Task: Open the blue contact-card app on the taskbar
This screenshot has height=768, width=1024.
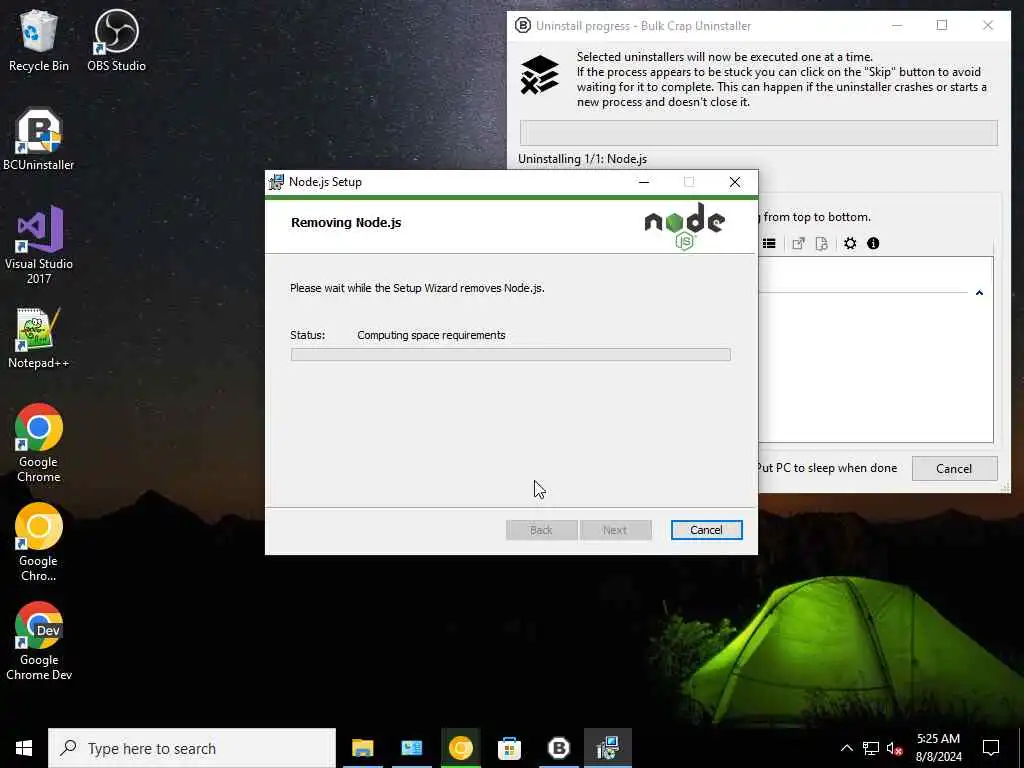Action: pos(411,748)
